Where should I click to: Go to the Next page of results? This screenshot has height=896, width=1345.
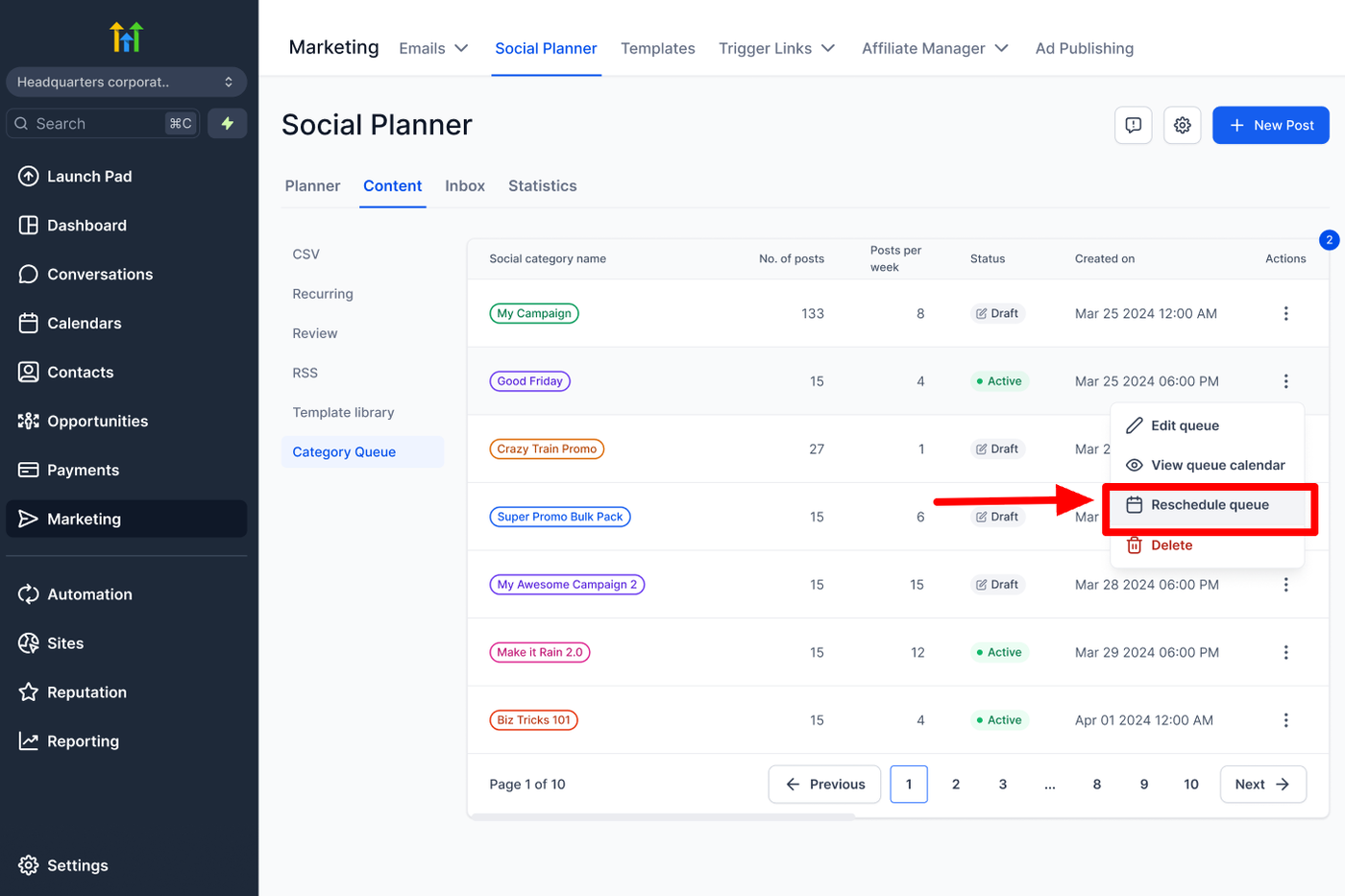point(1261,785)
